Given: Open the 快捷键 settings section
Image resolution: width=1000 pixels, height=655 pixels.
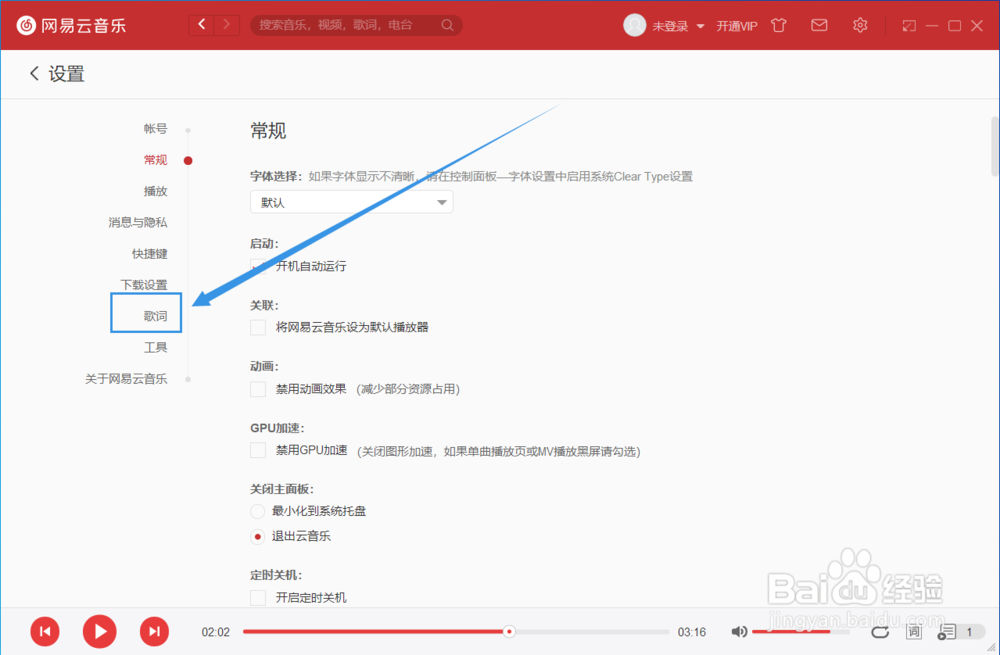Looking at the screenshot, I should pos(149,254).
